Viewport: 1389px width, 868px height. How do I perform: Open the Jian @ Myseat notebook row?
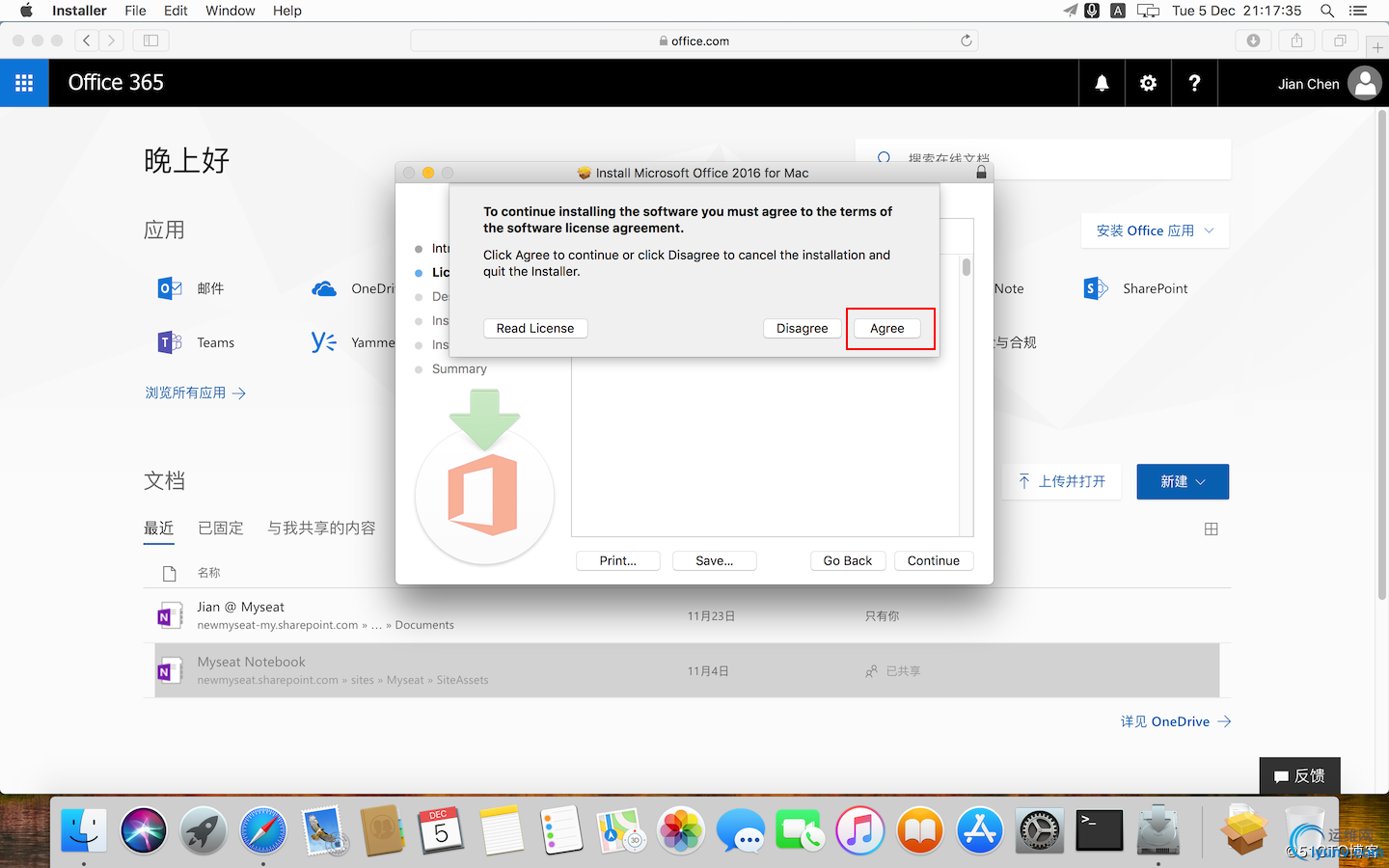click(687, 615)
